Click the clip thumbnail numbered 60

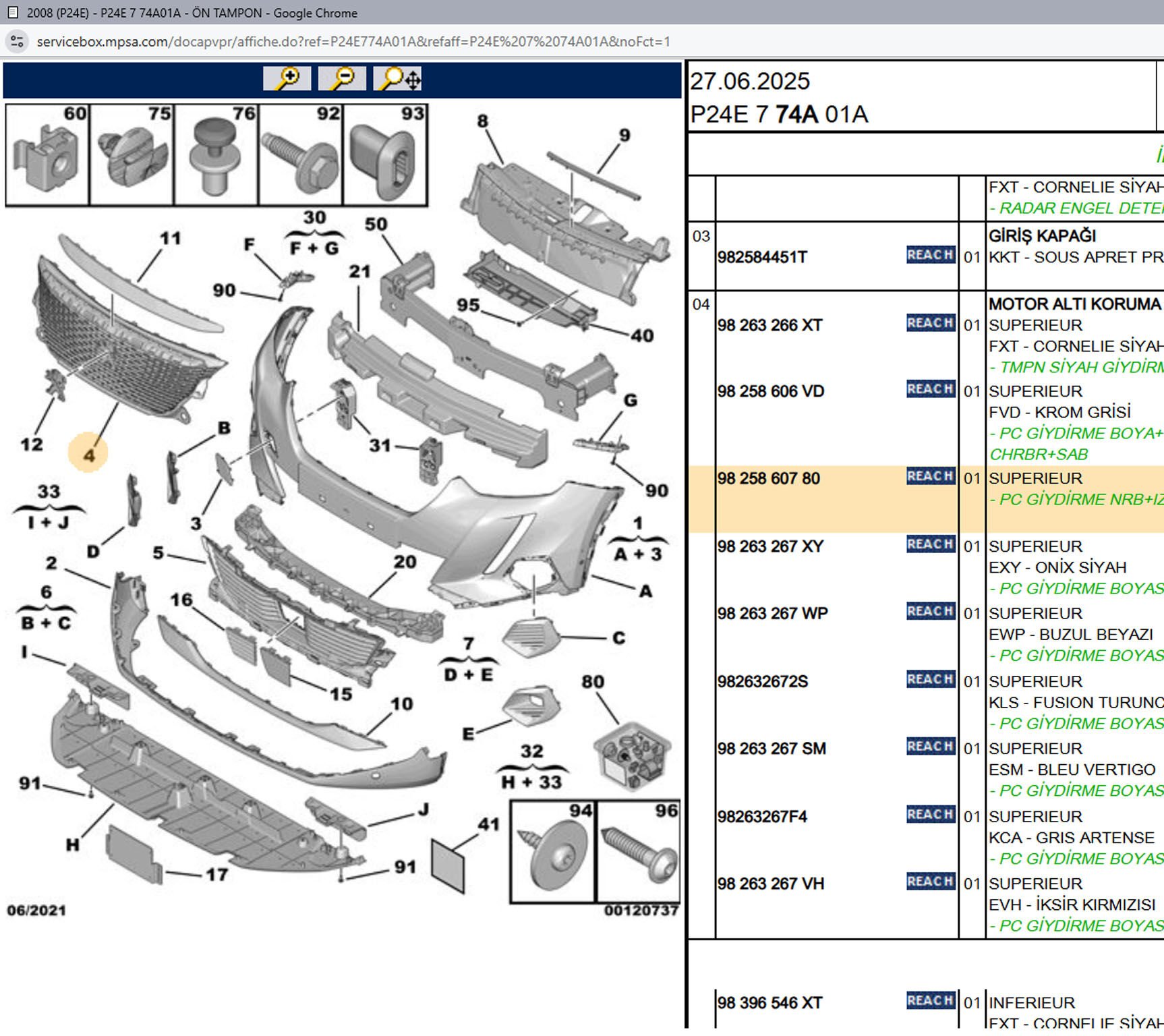point(47,155)
